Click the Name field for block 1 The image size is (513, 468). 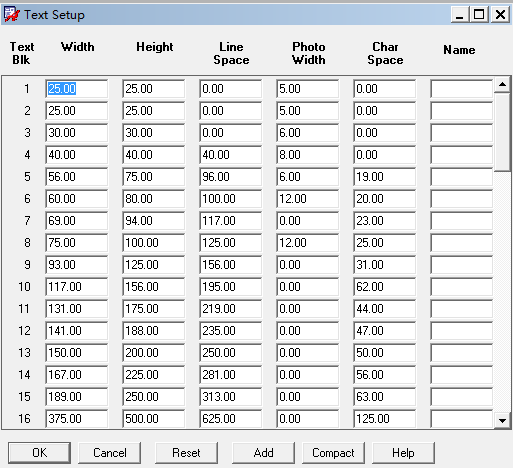click(461, 89)
